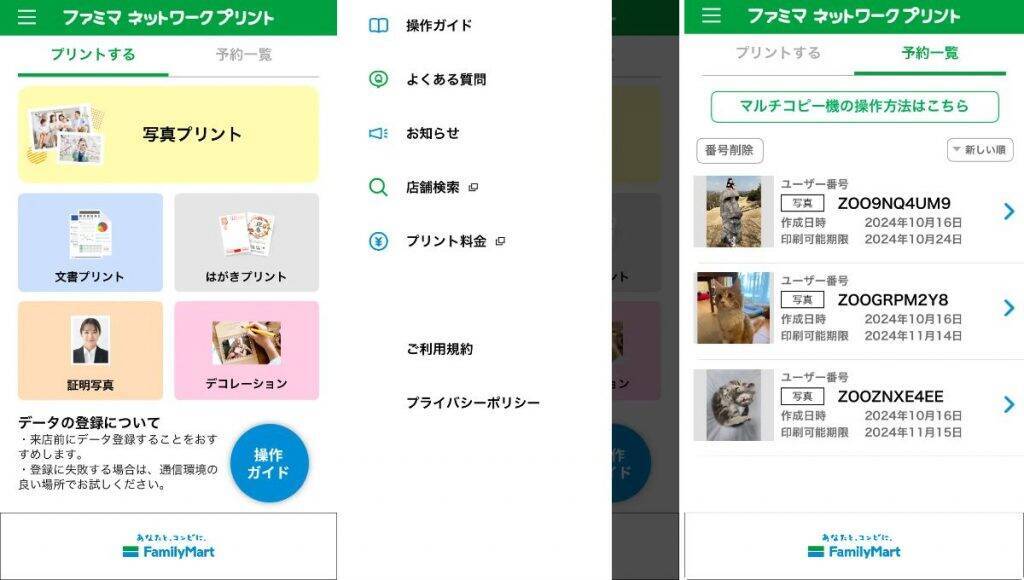Click マルチコピー機の操作方法はこちら button
This screenshot has width=1024, height=580.
click(x=854, y=106)
